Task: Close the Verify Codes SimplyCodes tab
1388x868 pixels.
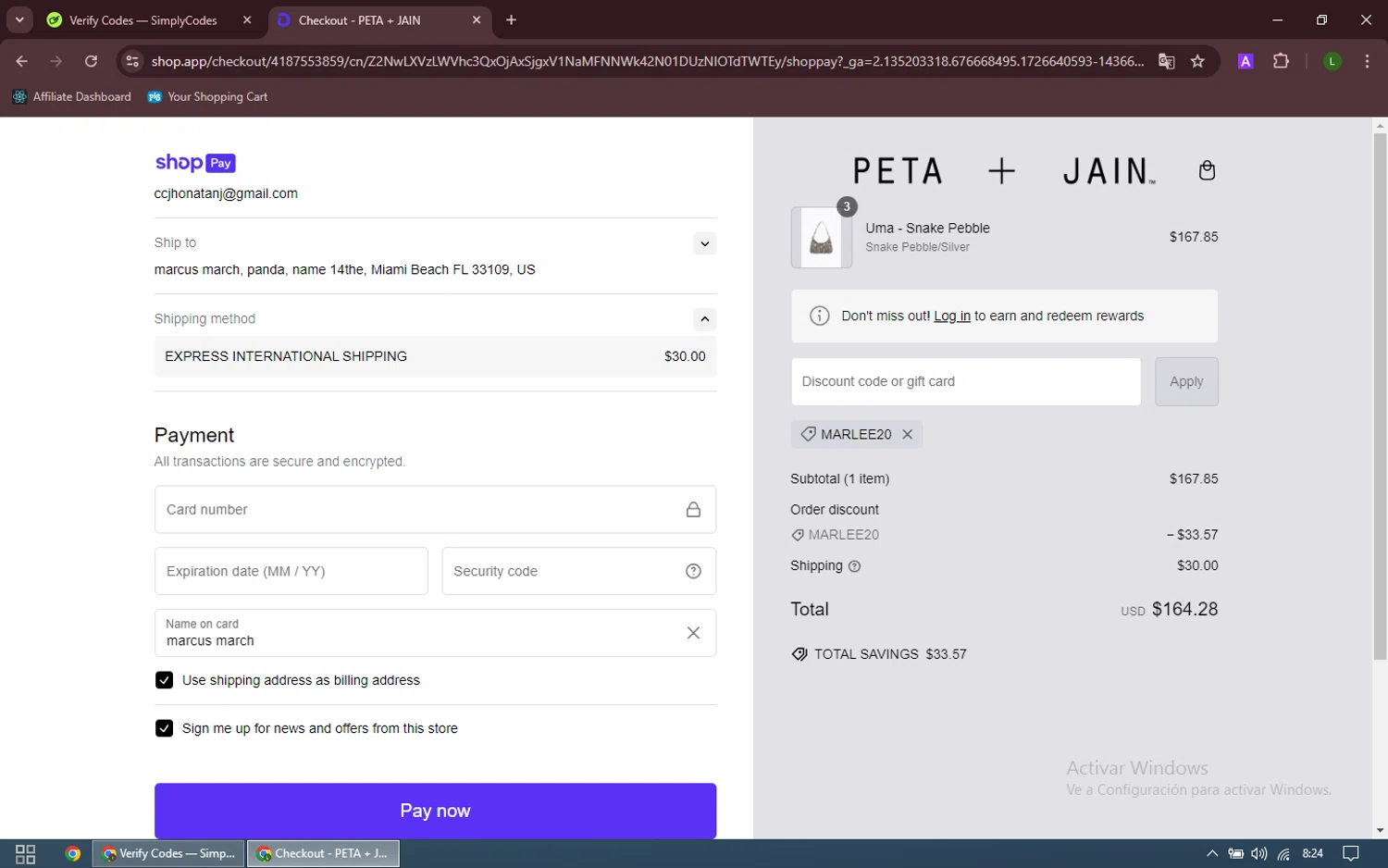Action: click(246, 19)
